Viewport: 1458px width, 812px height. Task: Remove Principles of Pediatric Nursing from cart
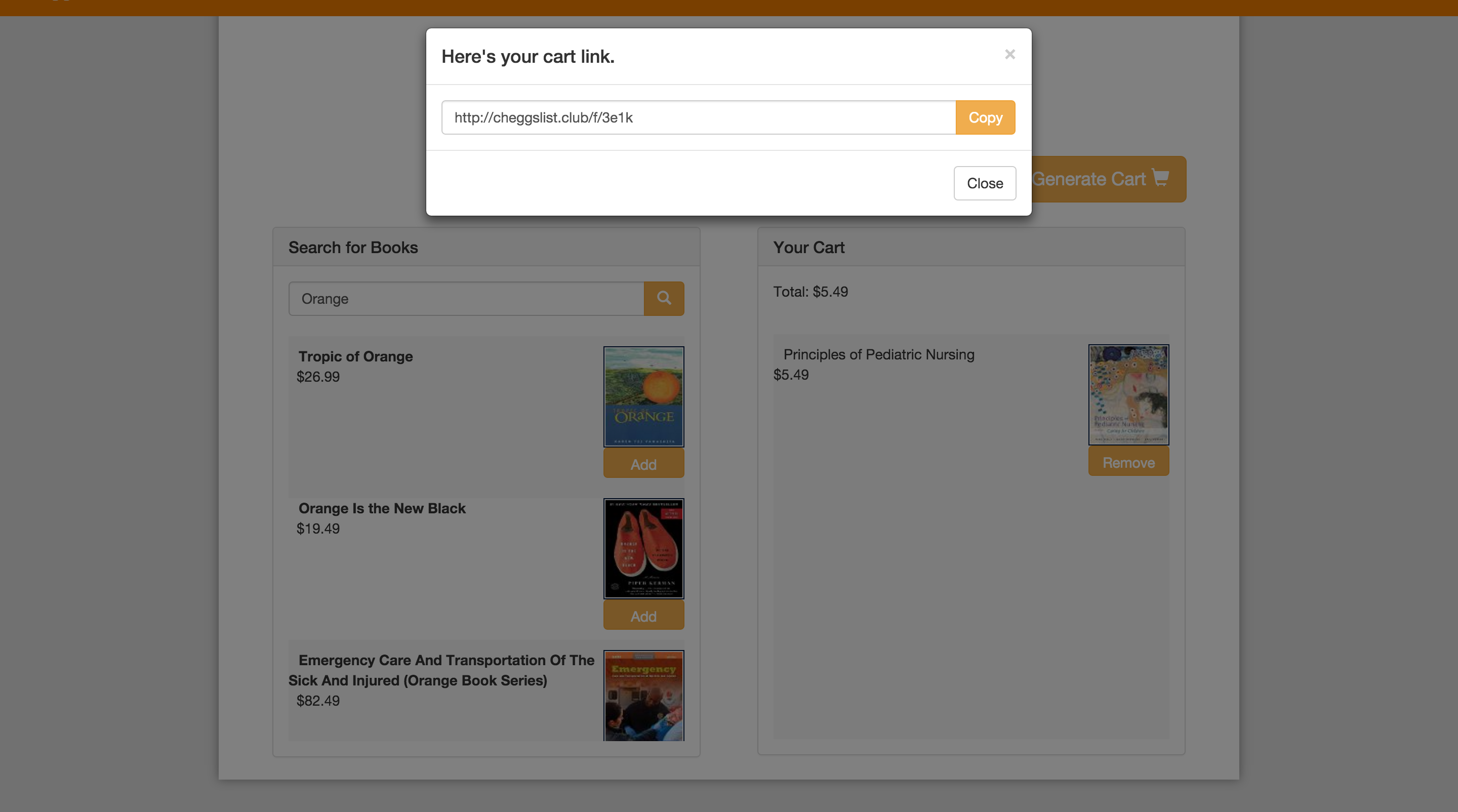pyautogui.click(x=1128, y=462)
